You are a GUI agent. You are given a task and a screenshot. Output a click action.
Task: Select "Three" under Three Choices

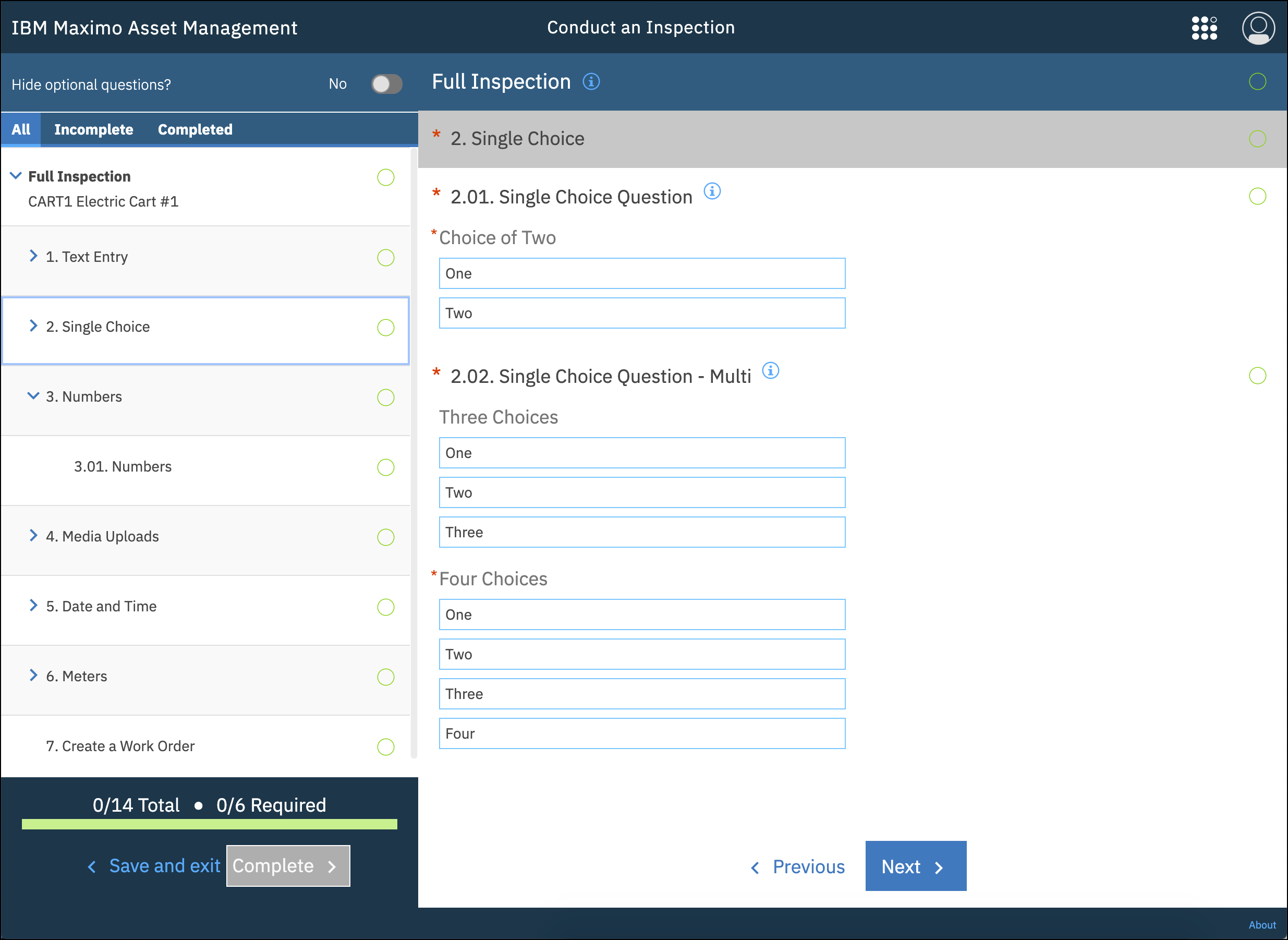[642, 533]
